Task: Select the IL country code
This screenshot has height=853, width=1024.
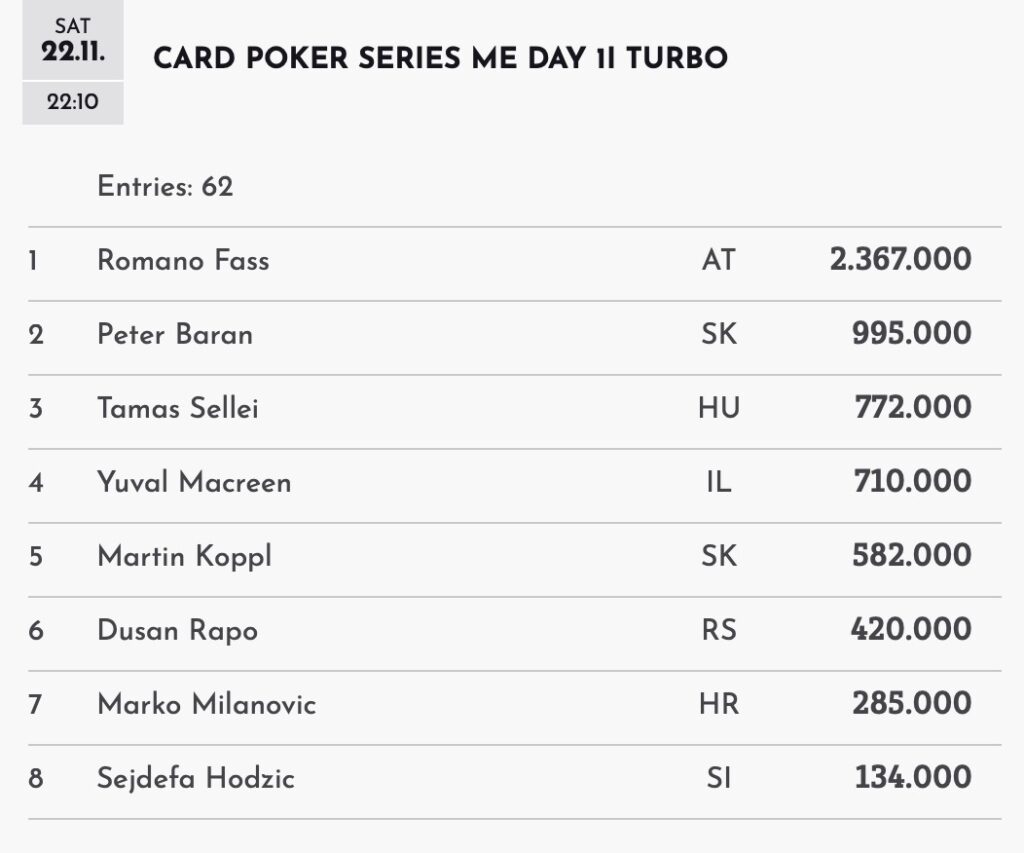Action: coord(718,482)
